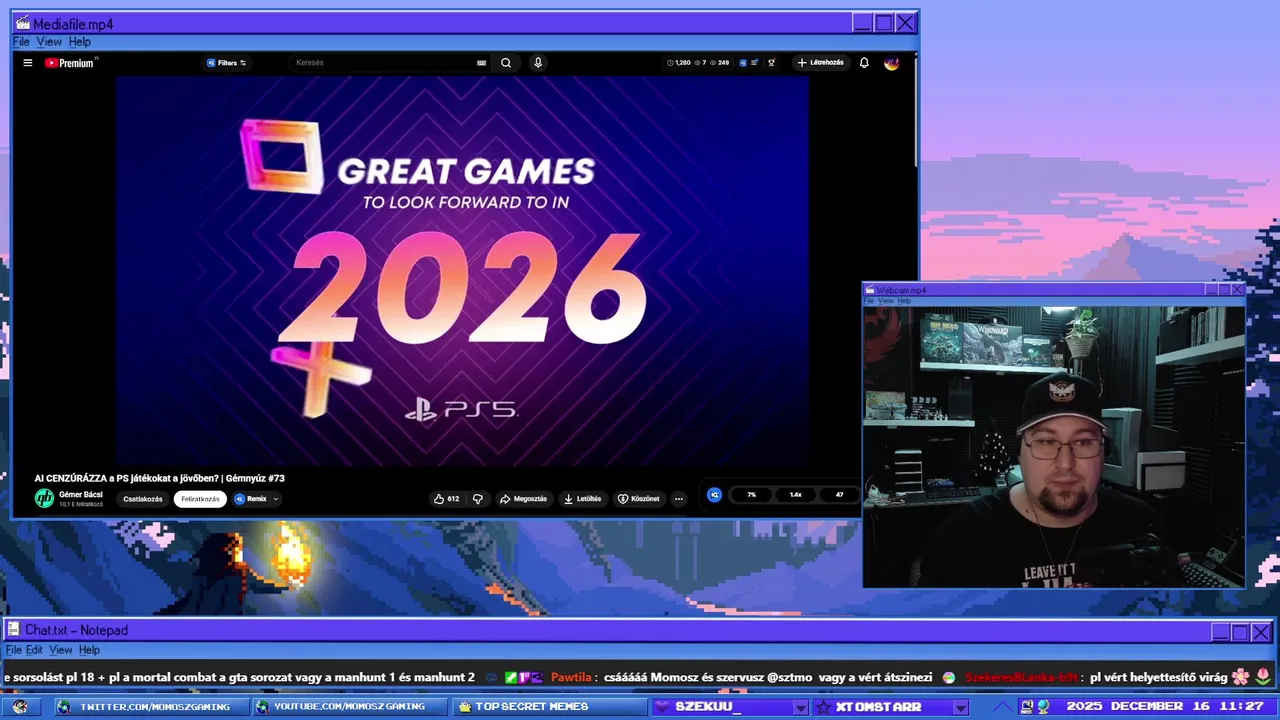Expand the dropdown arrow next to Remix

(276, 498)
